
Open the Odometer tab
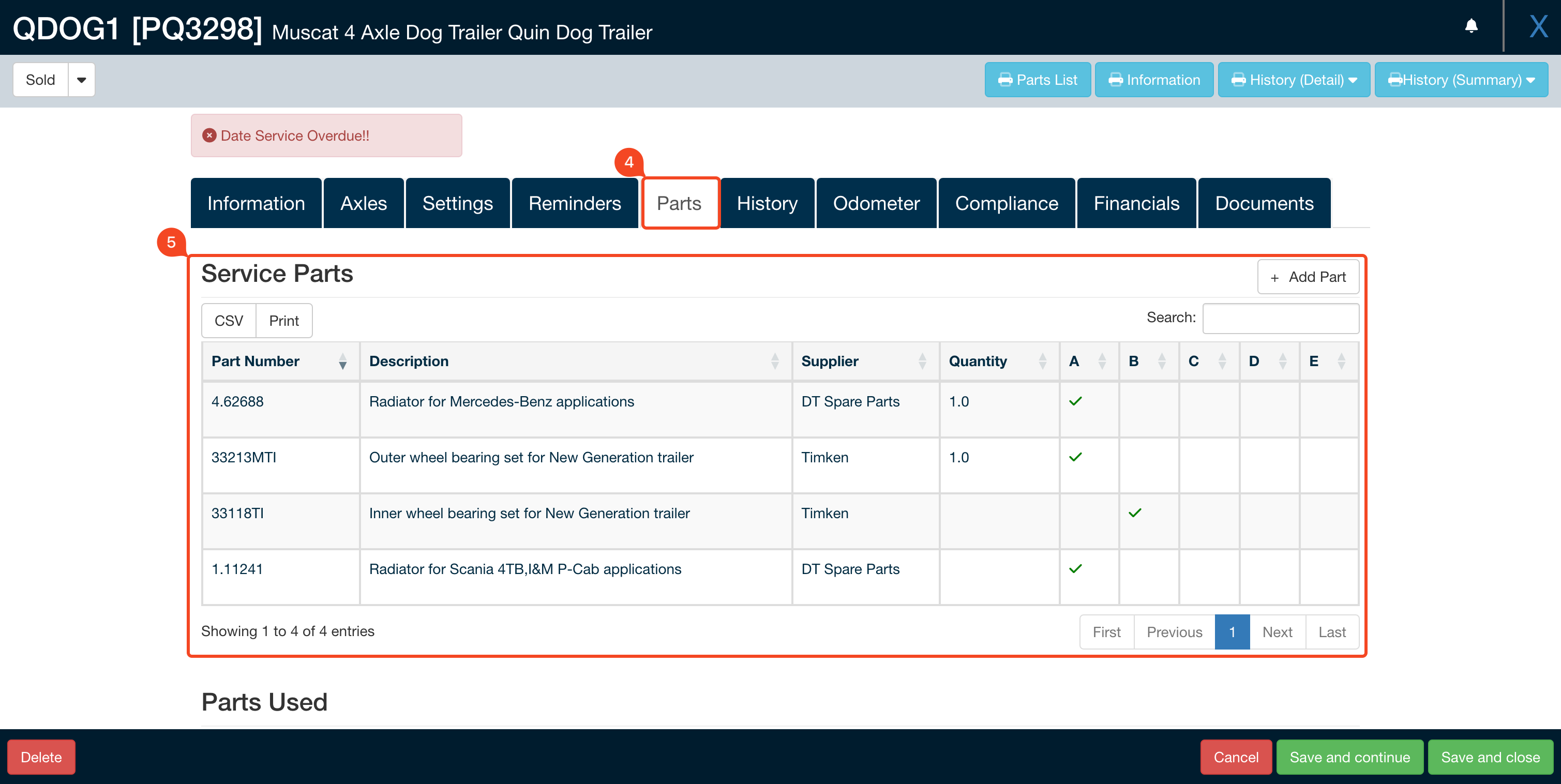(876, 203)
